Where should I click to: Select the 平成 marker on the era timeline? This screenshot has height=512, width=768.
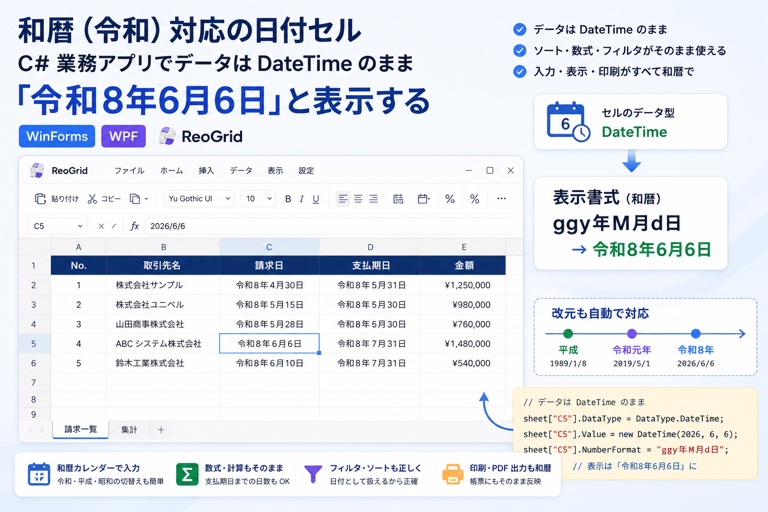point(568,334)
